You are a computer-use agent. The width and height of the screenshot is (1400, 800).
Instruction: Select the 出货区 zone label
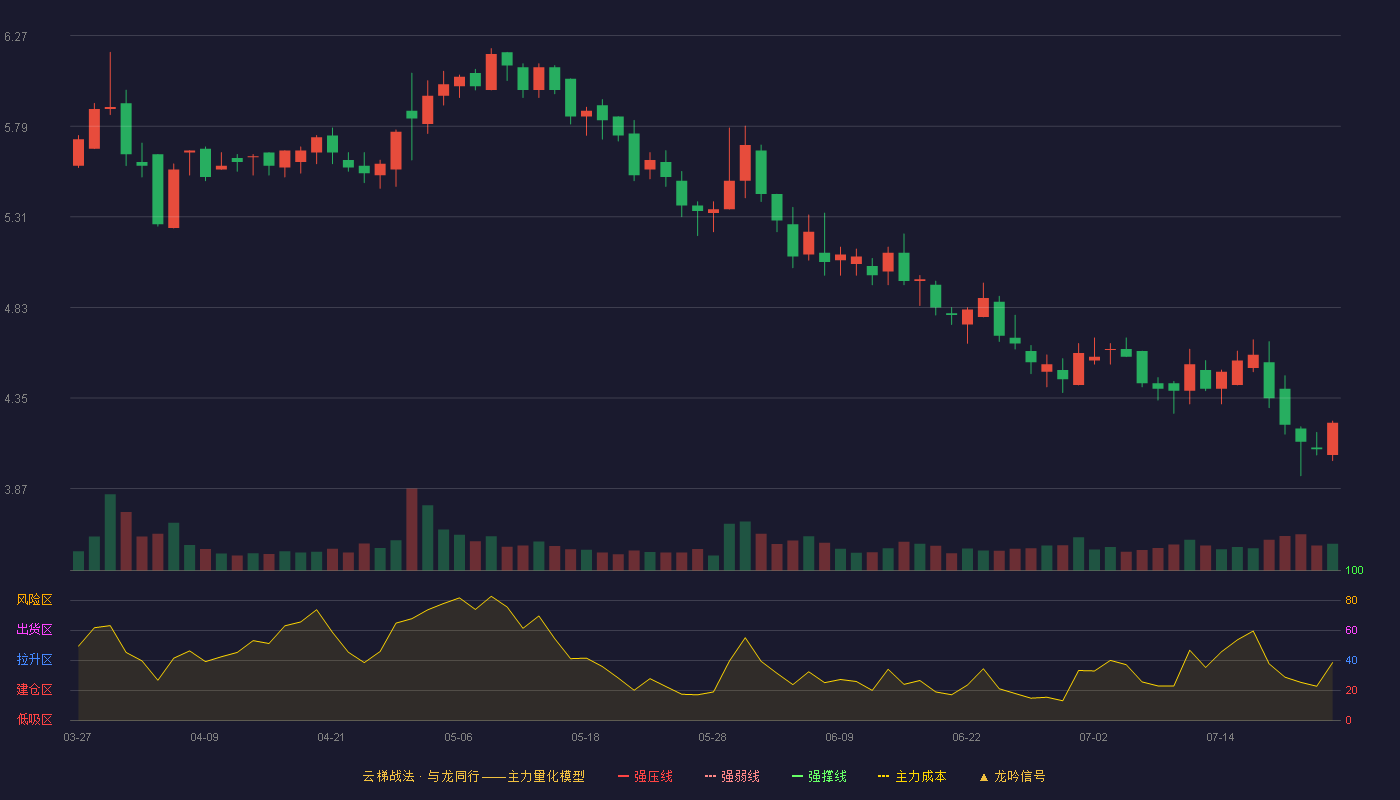pos(34,630)
